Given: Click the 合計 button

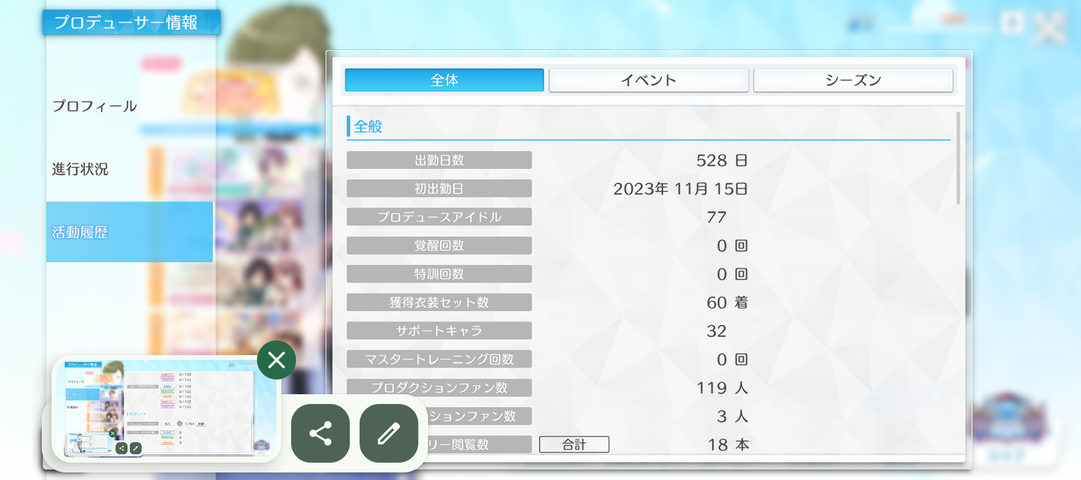Looking at the screenshot, I should pos(574,445).
